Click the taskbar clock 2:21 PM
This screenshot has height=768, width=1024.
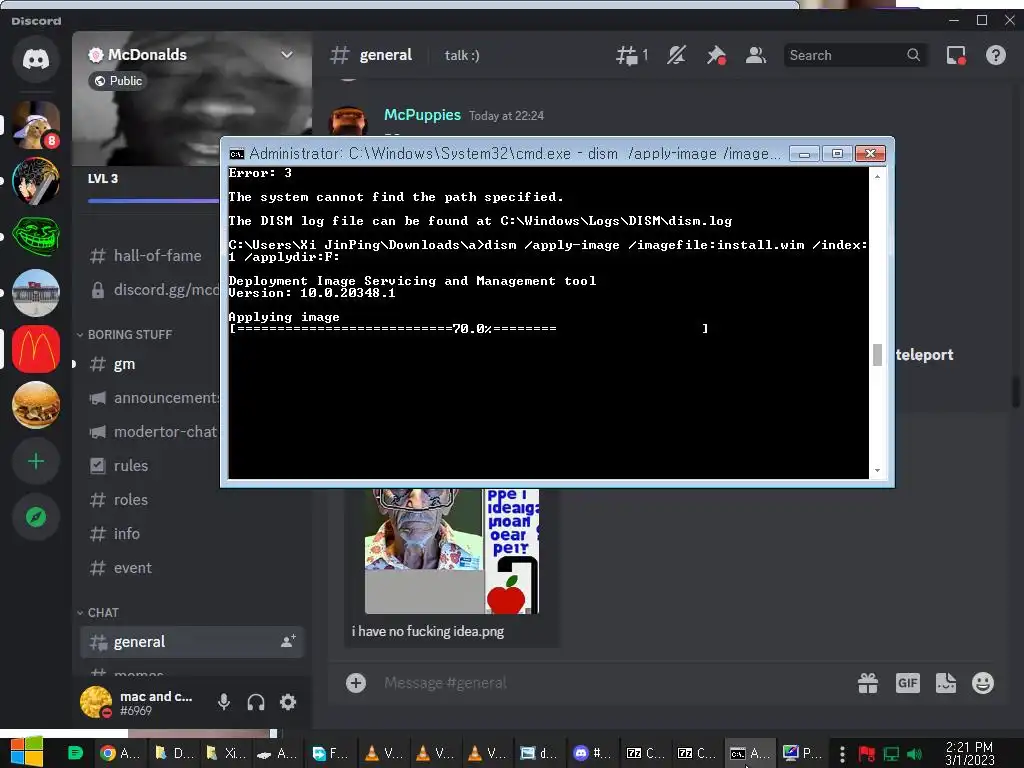pos(970,753)
